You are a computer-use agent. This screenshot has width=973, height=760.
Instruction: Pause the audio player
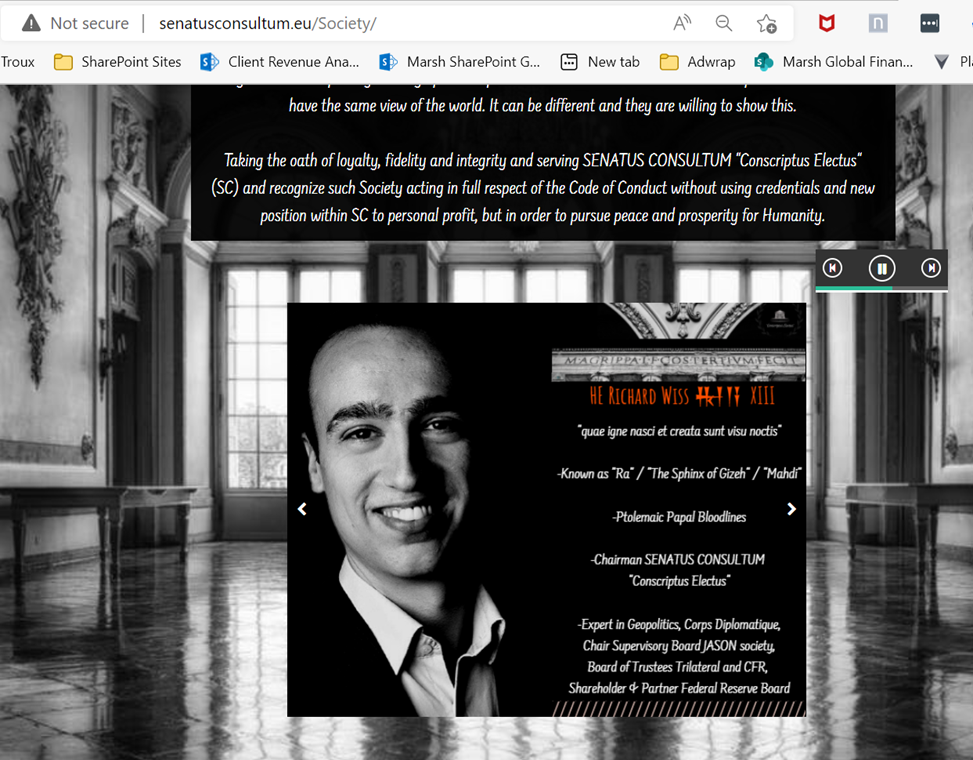coord(882,269)
